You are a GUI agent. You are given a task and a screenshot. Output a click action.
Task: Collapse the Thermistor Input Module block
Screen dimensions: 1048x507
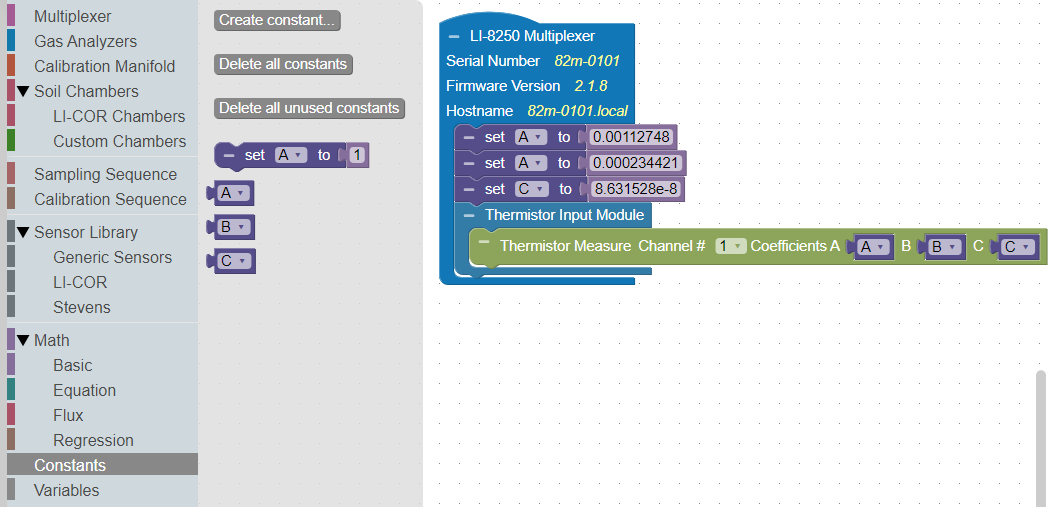[469, 215]
